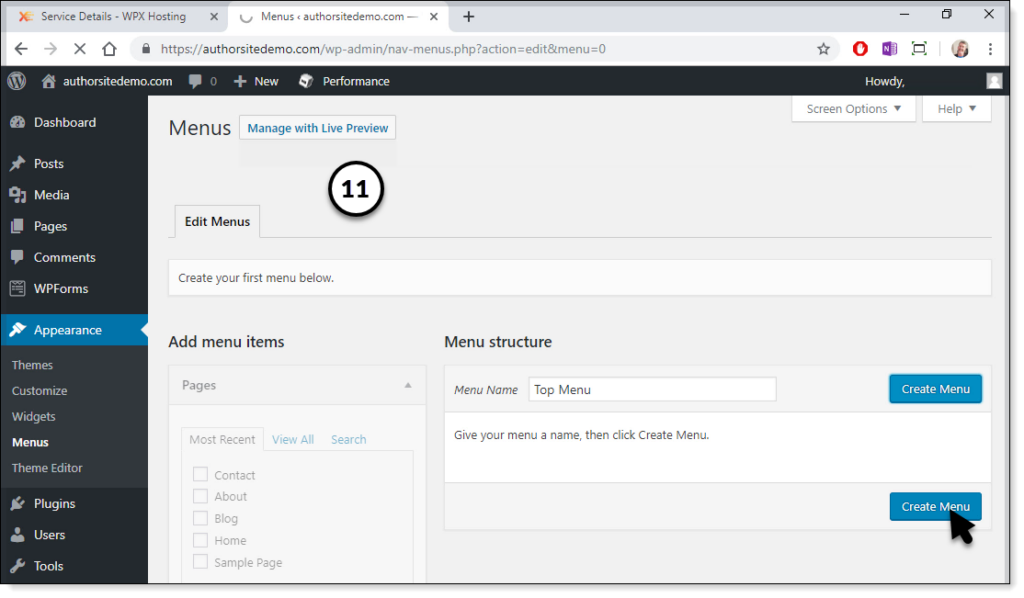Bookmark this page with star icon
This screenshot has width=1024, height=598.
[823, 49]
